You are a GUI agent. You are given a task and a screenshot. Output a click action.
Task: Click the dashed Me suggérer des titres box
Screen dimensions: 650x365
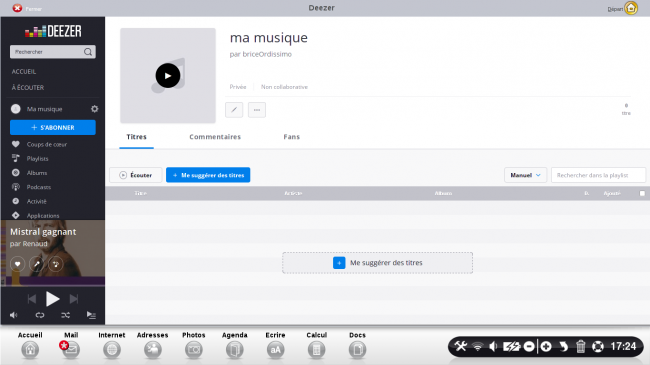[x=377, y=263]
